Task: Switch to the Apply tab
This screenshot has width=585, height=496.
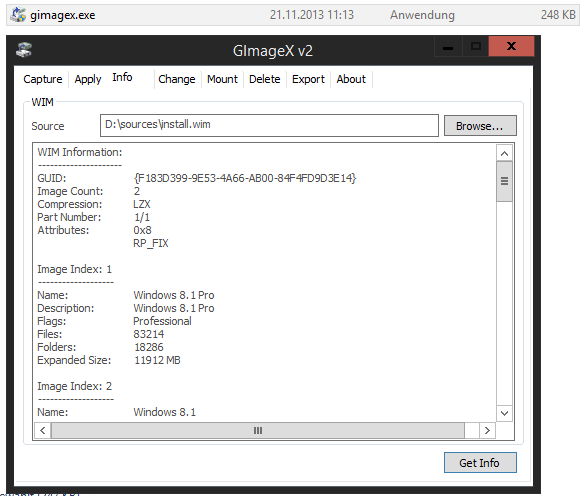Action: [88, 79]
